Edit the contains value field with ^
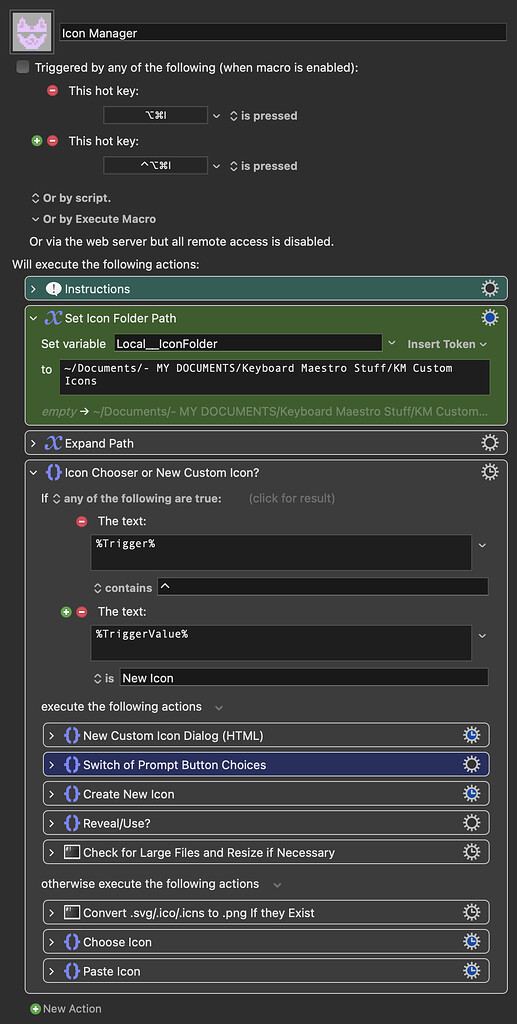Image resolution: width=517 pixels, height=1024 pixels. pyautogui.click(x=322, y=586)
